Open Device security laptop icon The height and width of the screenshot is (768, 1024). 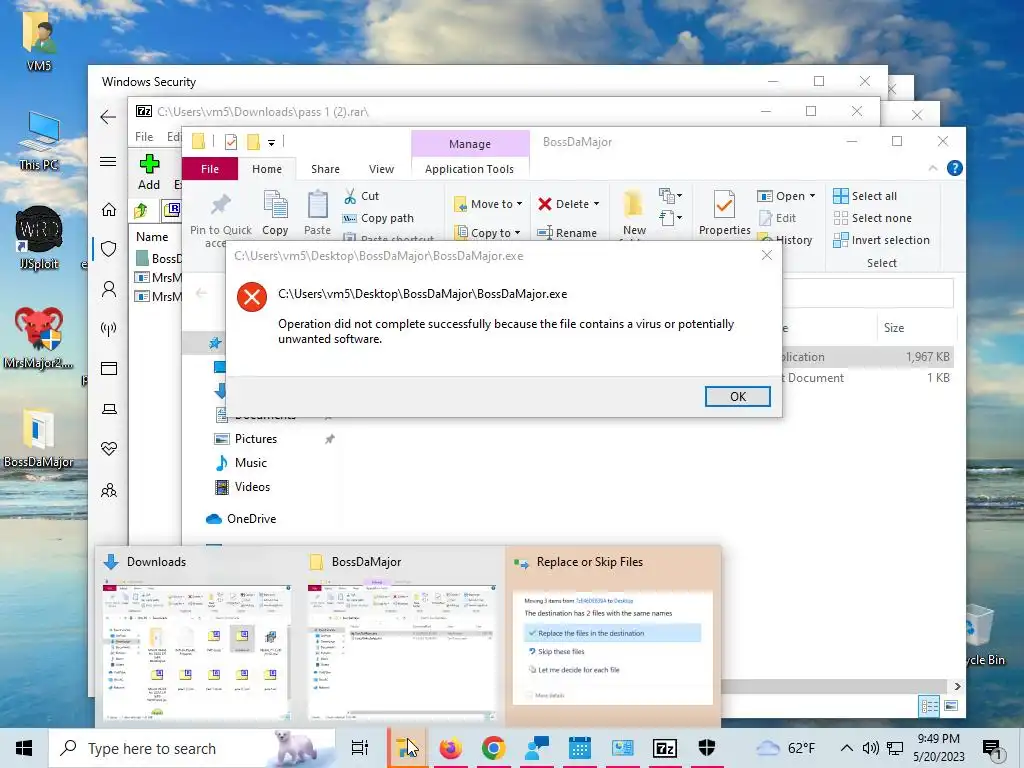click(108, 409)
